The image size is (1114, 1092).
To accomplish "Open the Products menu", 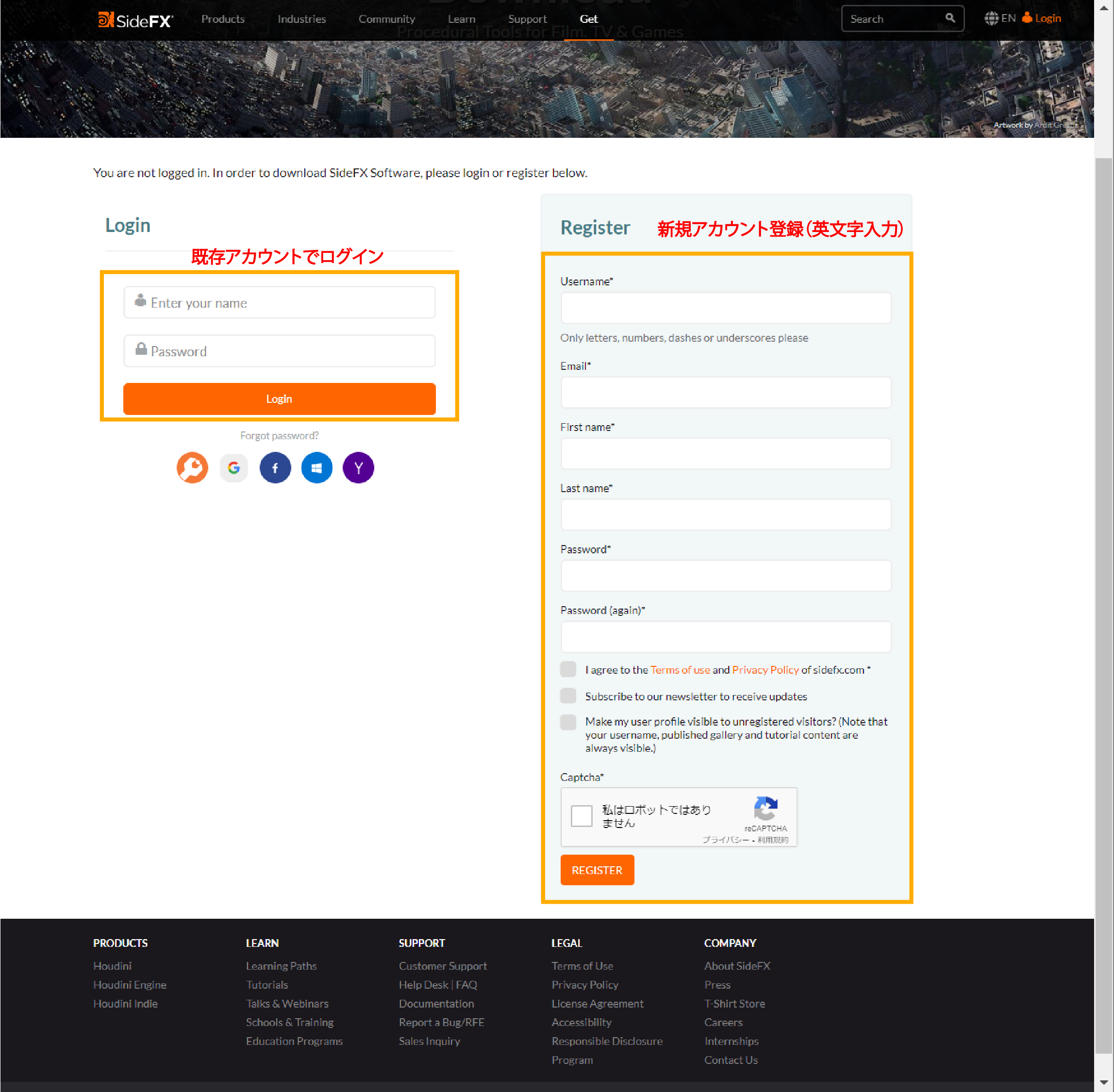I will (x=223, y=19).
